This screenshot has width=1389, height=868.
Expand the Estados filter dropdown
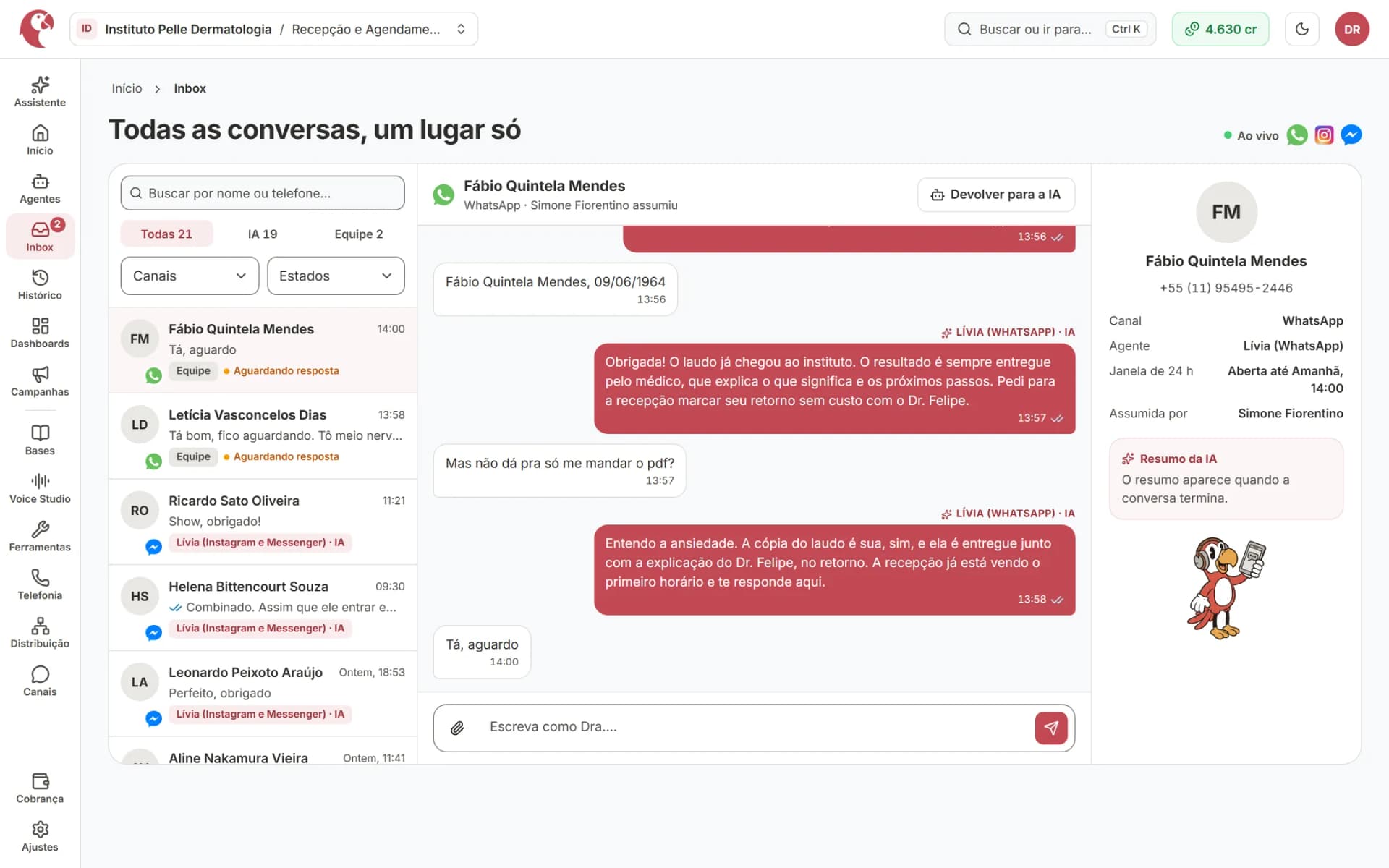click(x=336, y=276)
